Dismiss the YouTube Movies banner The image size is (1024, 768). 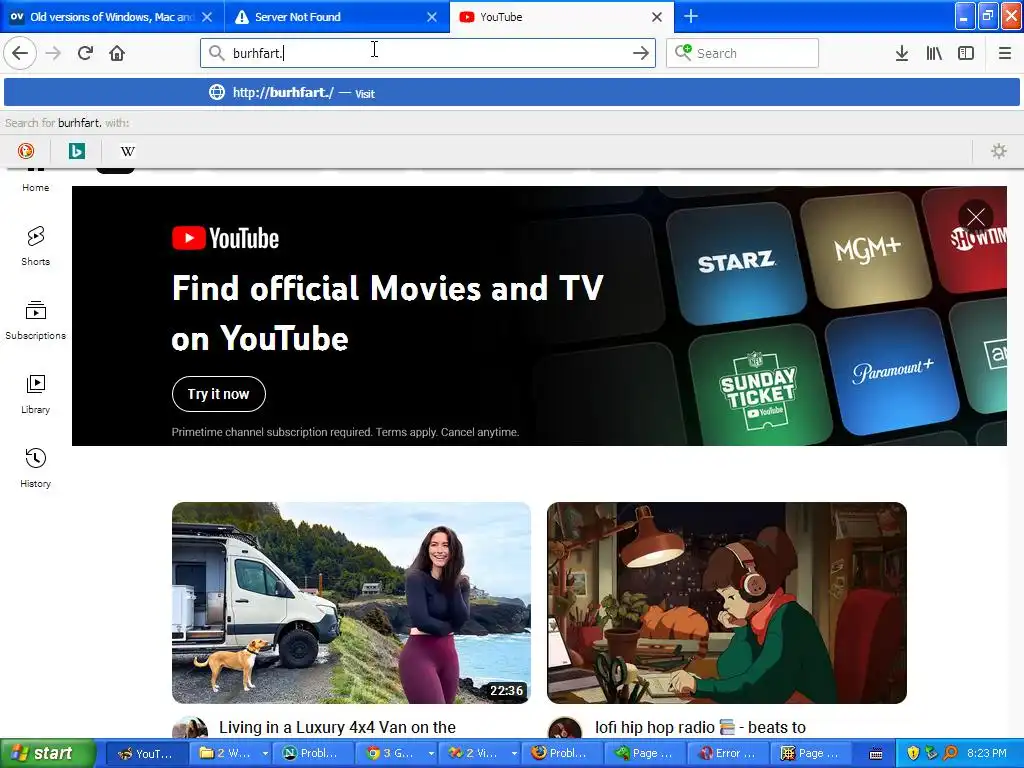(976, 217)
